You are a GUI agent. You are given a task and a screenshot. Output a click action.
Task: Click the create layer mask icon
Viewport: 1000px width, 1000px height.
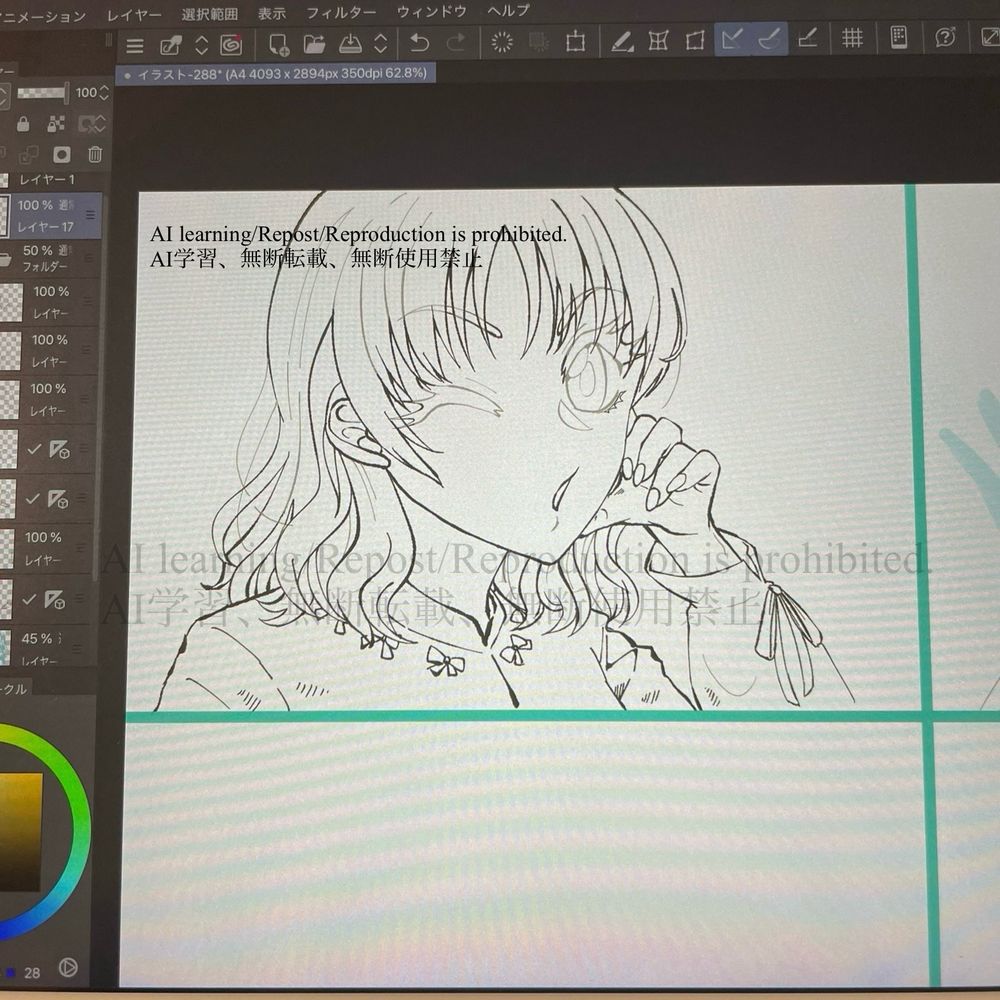click(x=62, y=154)
